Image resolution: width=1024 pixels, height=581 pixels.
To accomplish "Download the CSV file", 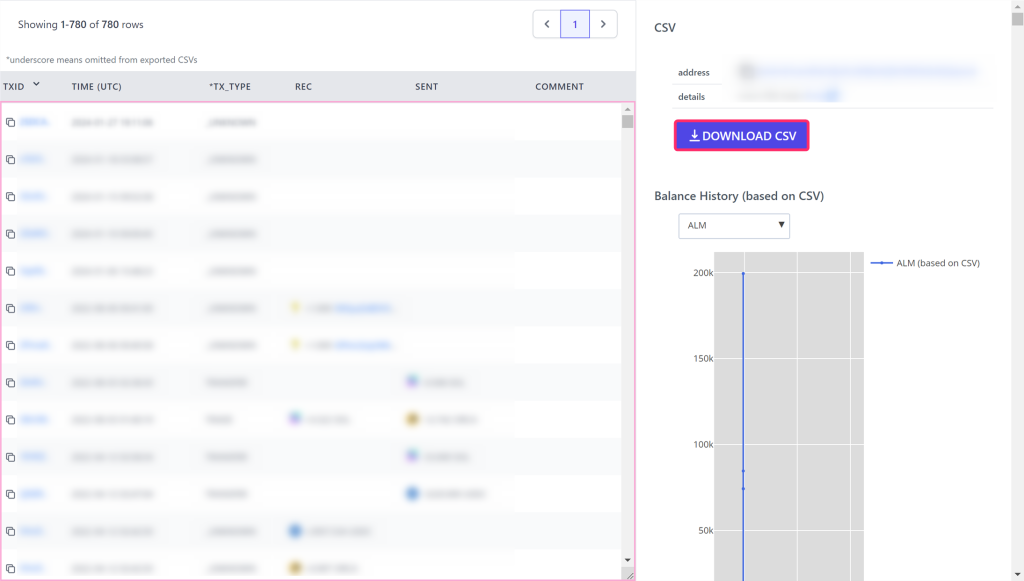I will 741,136.
